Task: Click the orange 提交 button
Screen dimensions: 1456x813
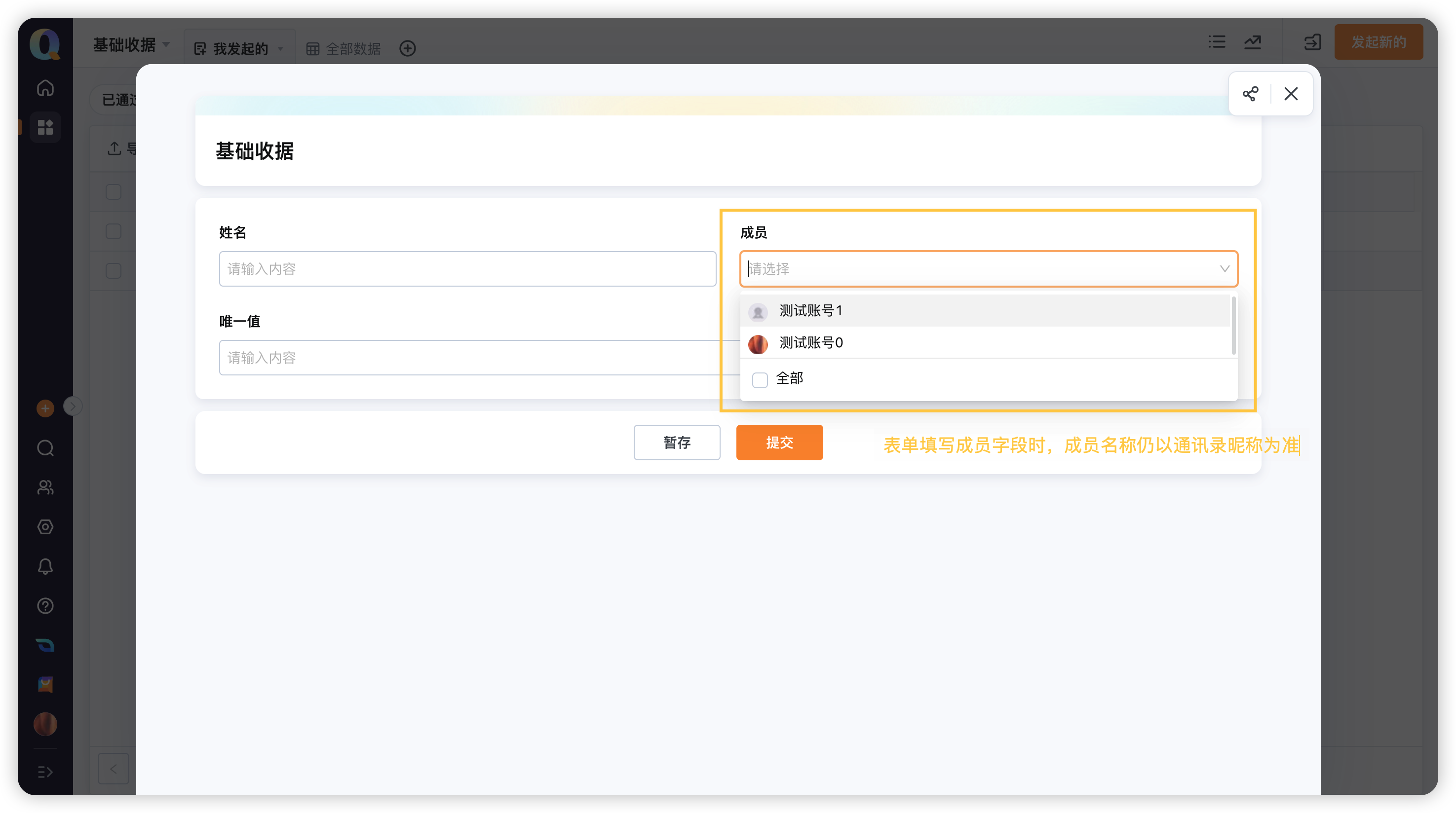Action: tap(779, 443)
